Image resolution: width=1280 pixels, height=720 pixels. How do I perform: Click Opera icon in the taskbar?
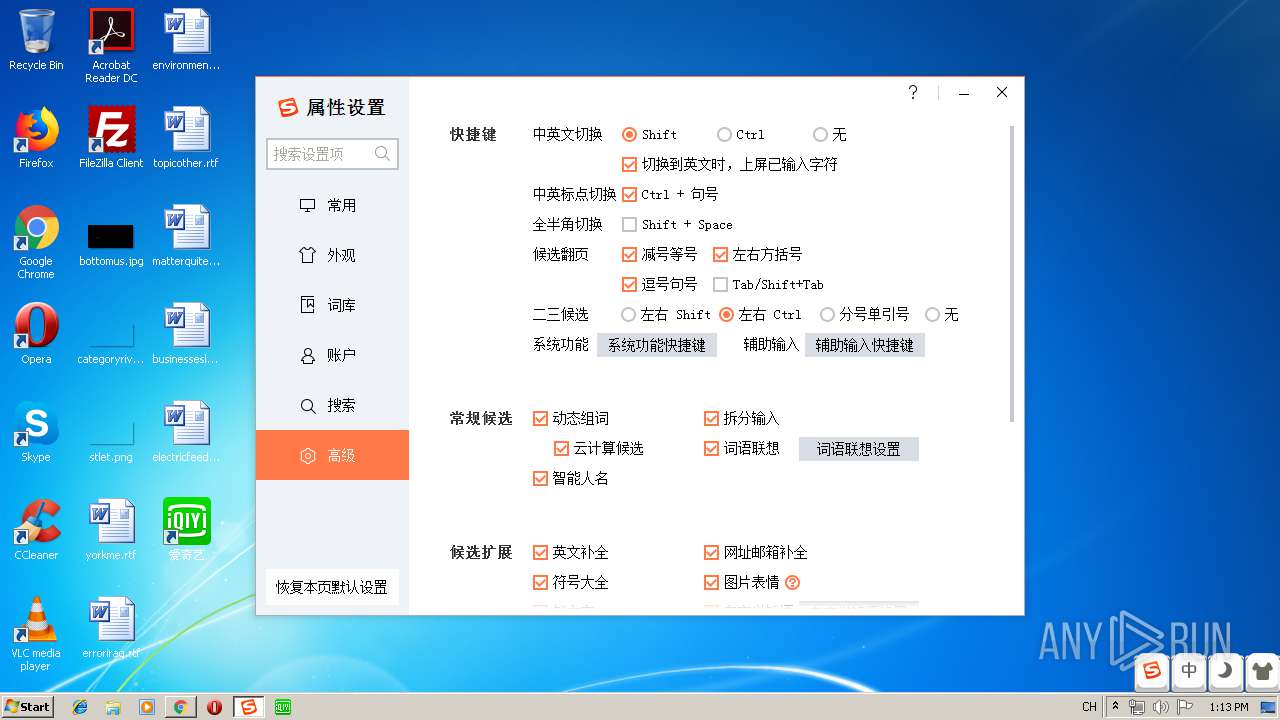[214, 707]
